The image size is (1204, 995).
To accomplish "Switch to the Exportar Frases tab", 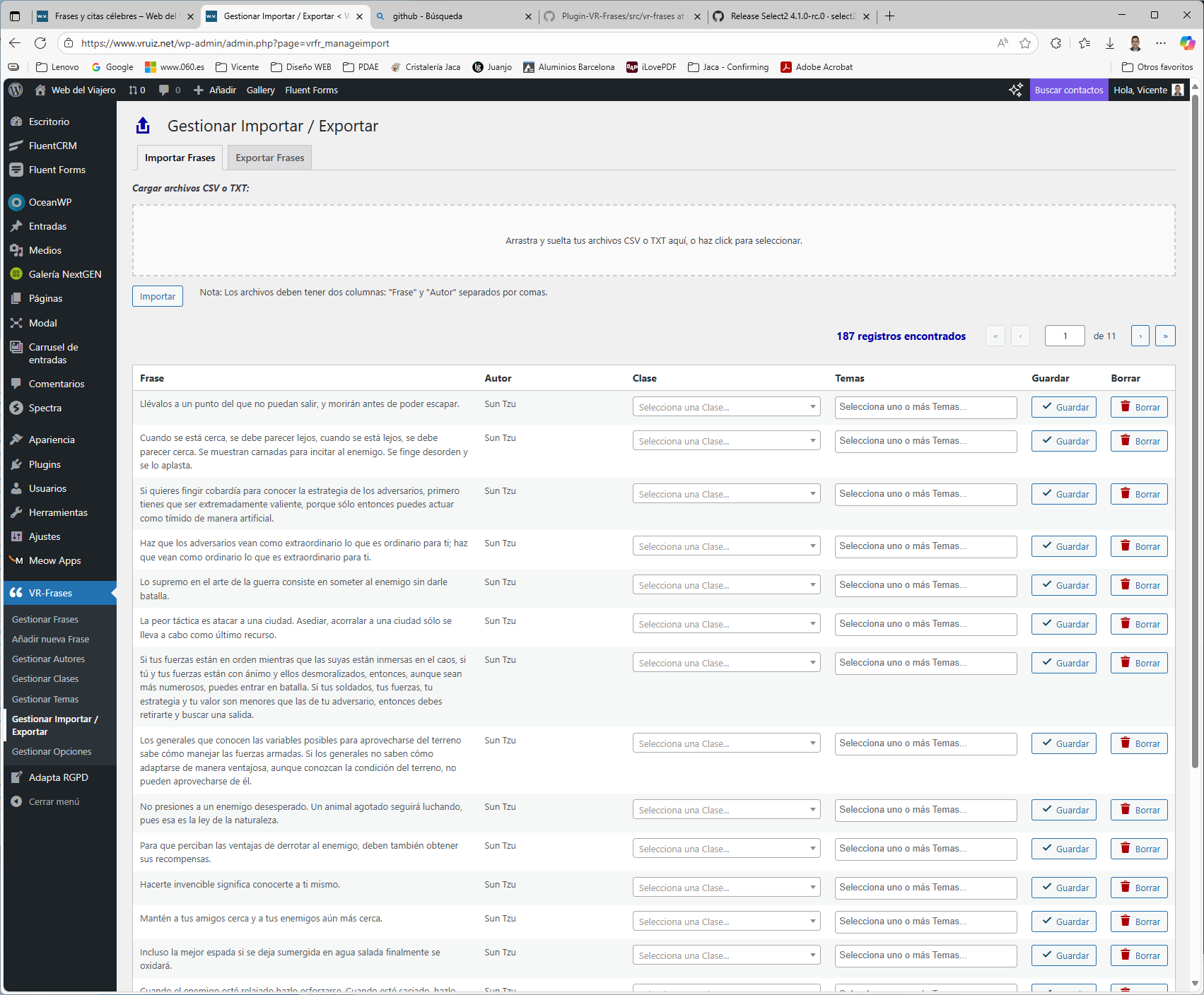I will (269, 157).
